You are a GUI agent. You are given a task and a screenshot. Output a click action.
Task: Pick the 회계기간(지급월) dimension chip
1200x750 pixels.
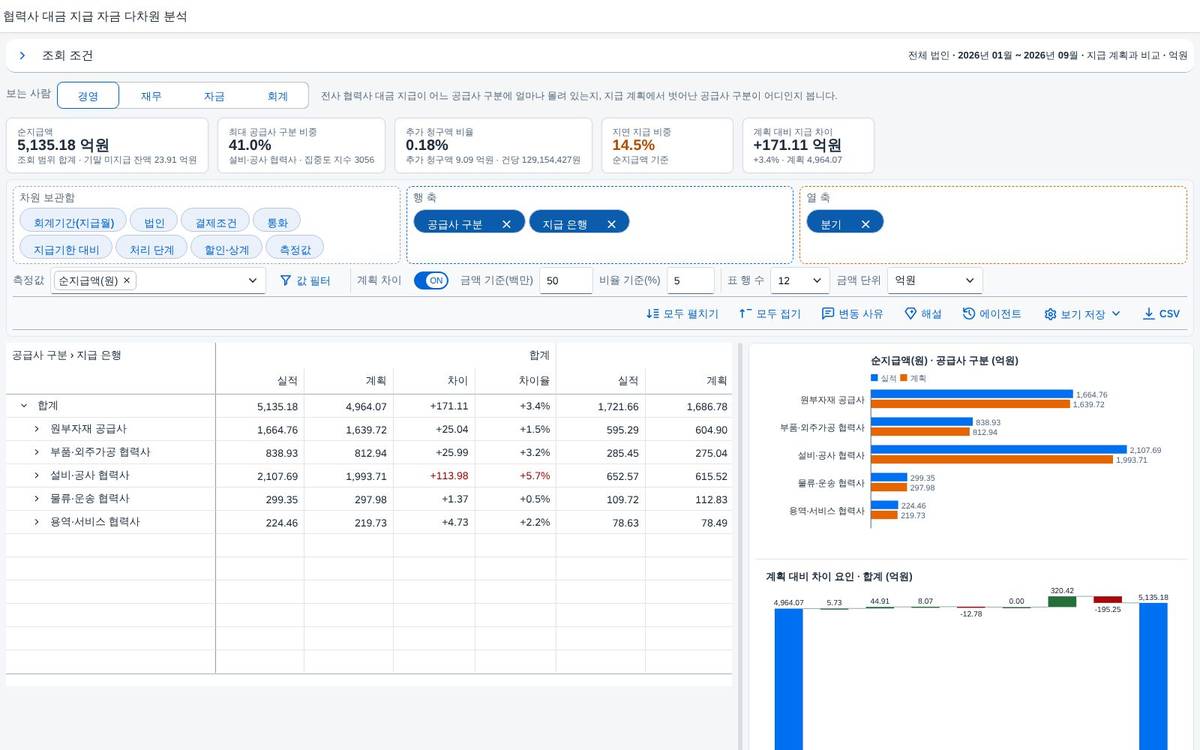(73, 222)
